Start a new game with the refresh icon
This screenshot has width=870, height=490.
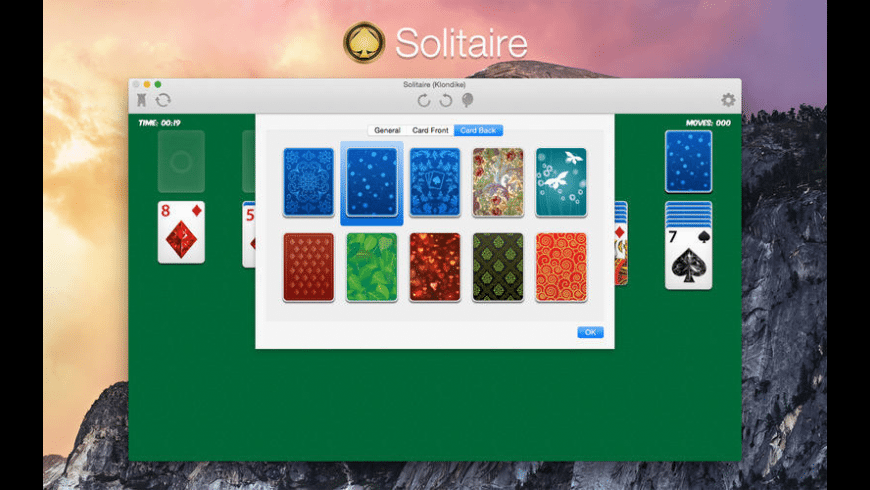click(x=163, y=100)
